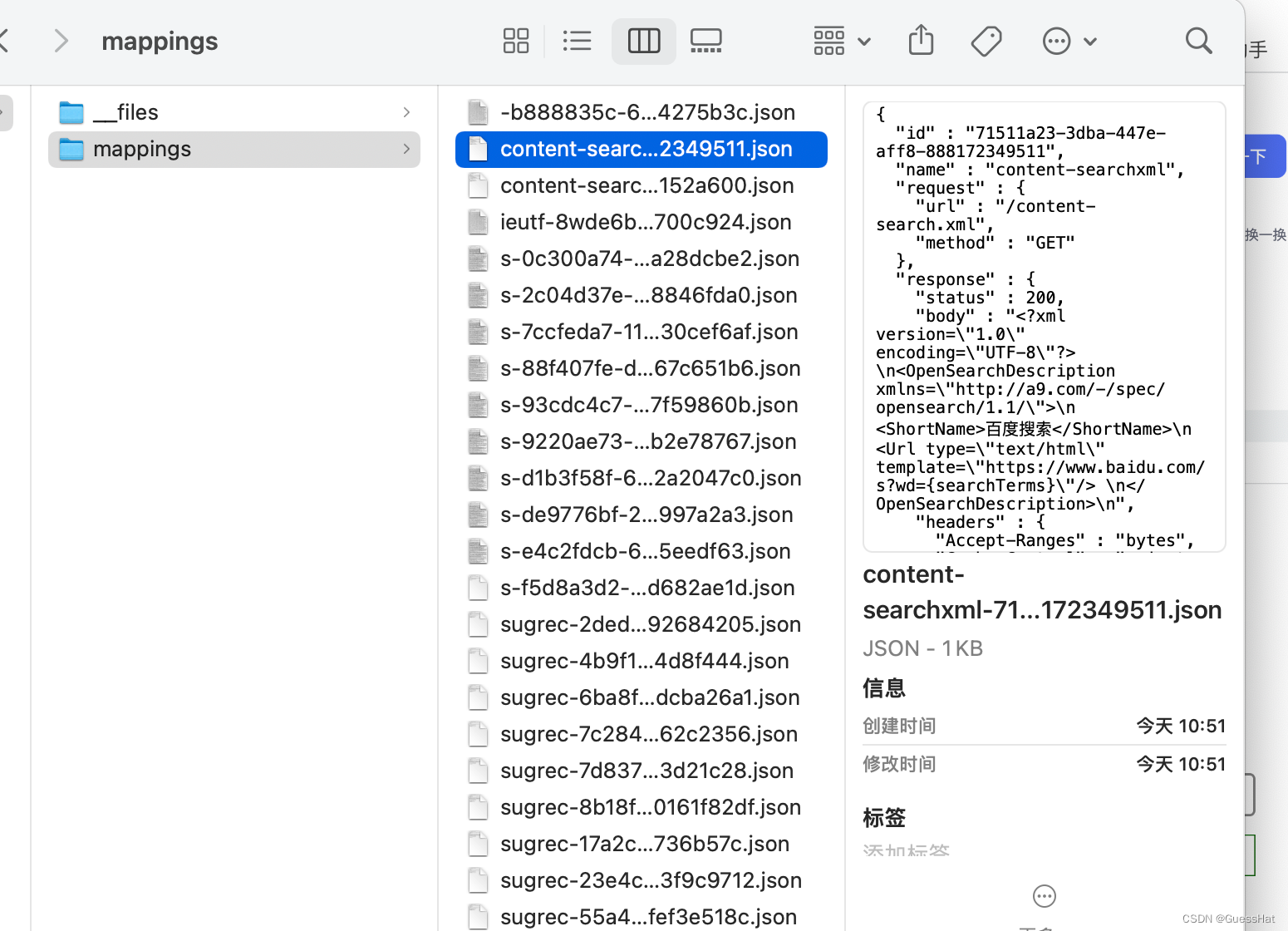
Task: Select sugrec-17a2c...736b57c.json file
Action: click(642, 844)
